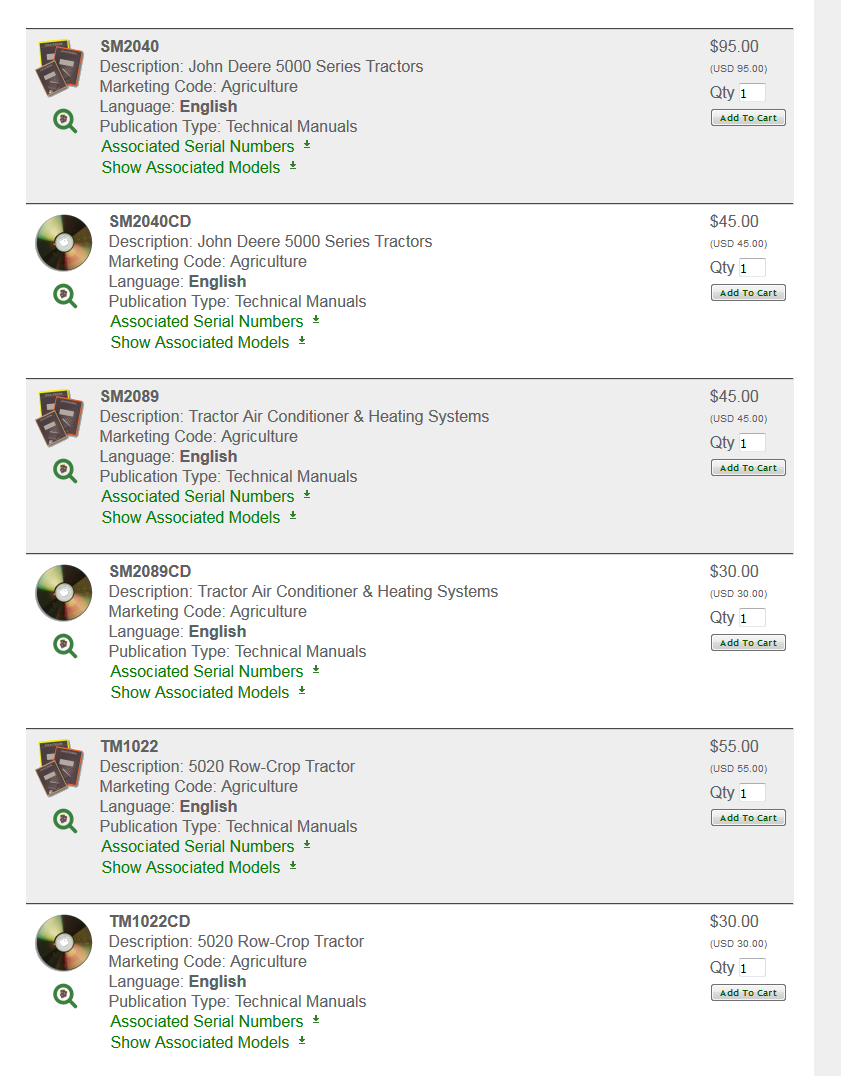Click the magnifier icon under TM1022 manual
Image resolution: width=841 pixels, height=1076 pixels.
pyautogui.click(x=65, y=821)
